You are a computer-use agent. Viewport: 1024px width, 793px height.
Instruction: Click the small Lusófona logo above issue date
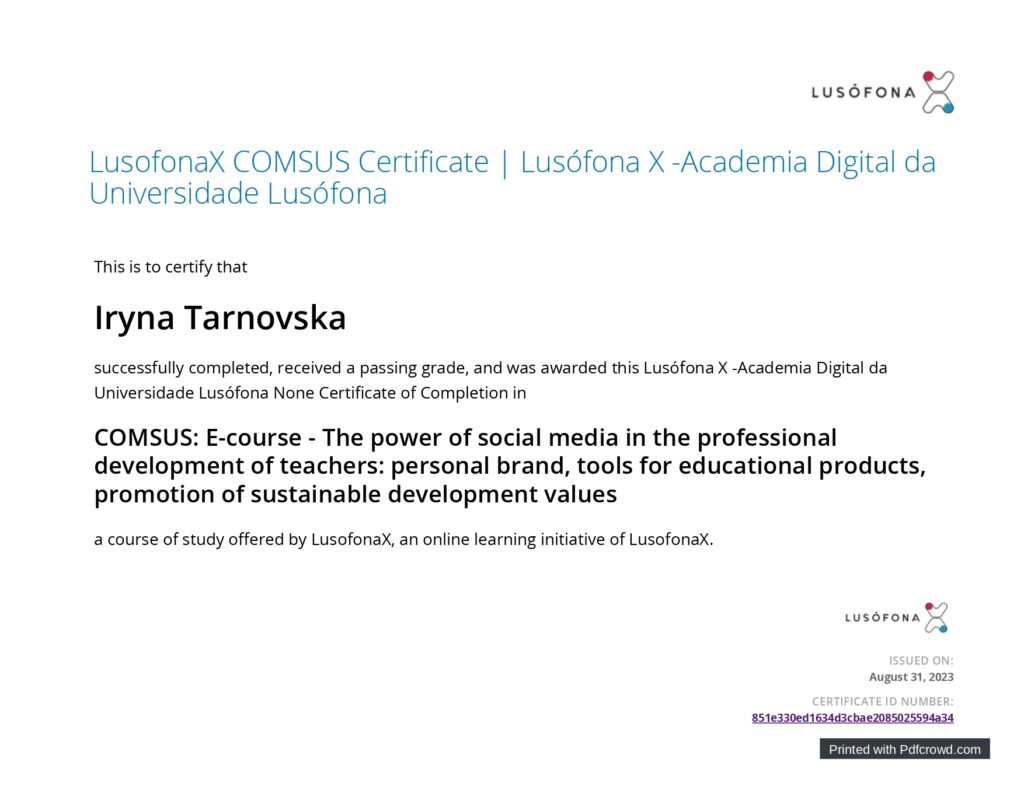[x=897, y=617]
